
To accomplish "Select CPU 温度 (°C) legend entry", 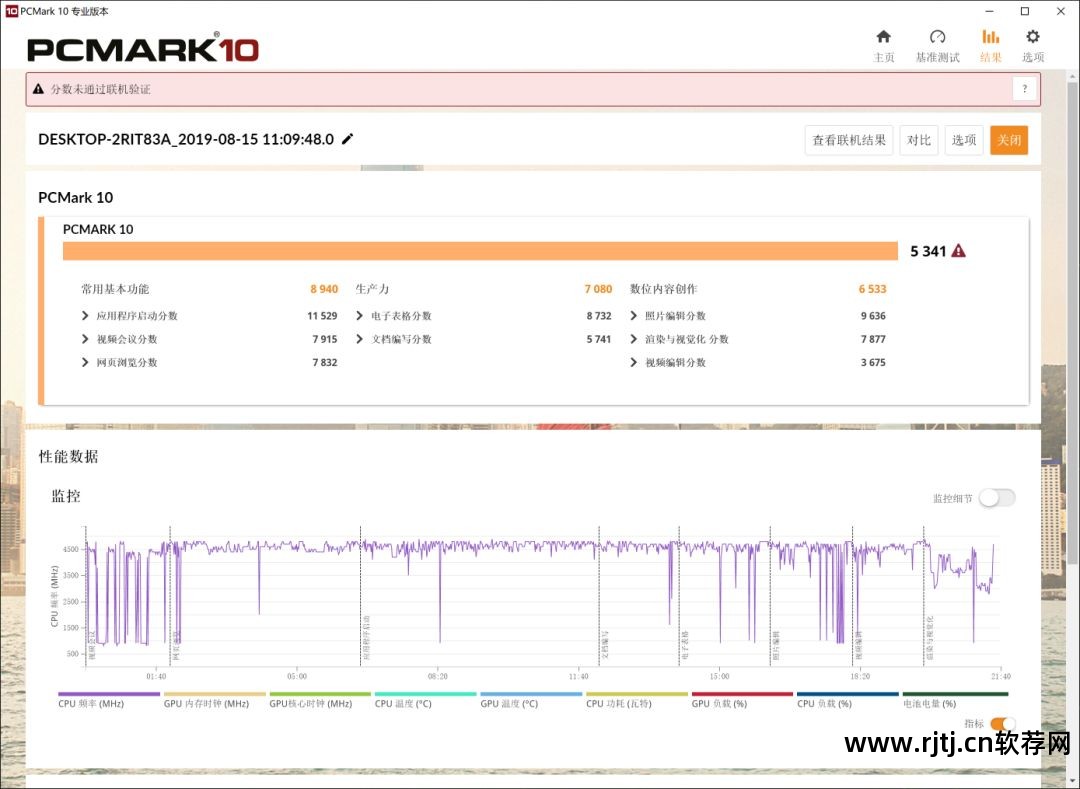I will [x=425, y=700].
